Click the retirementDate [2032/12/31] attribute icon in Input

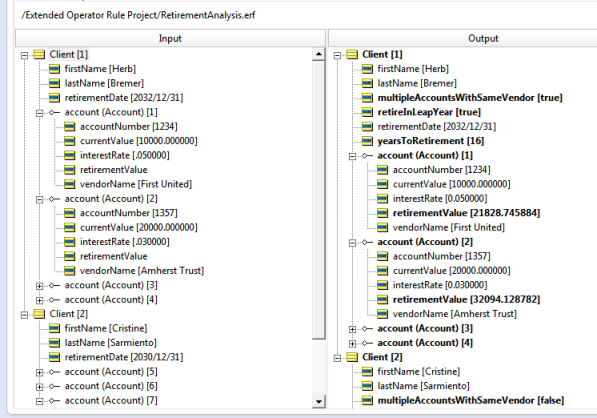tap(54, 98)
